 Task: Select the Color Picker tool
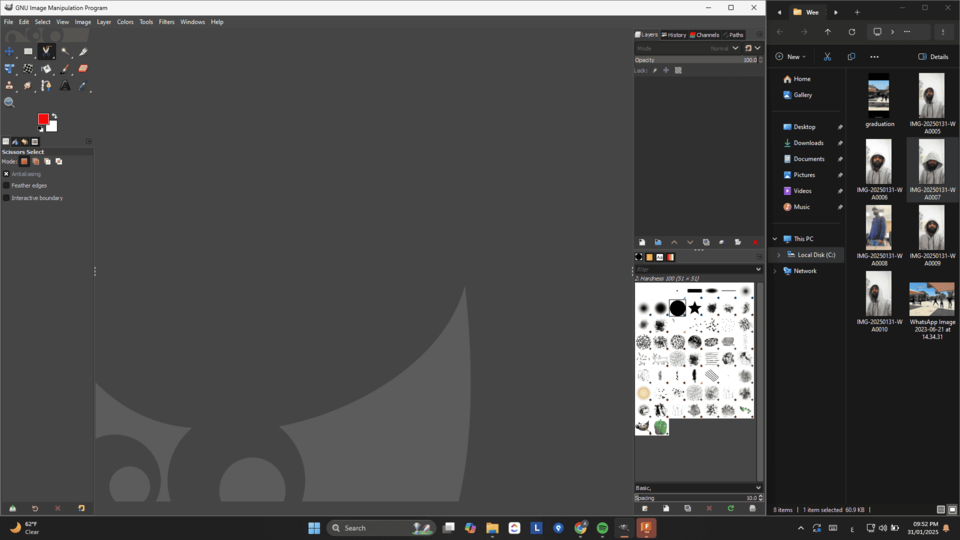click(83, 86)
